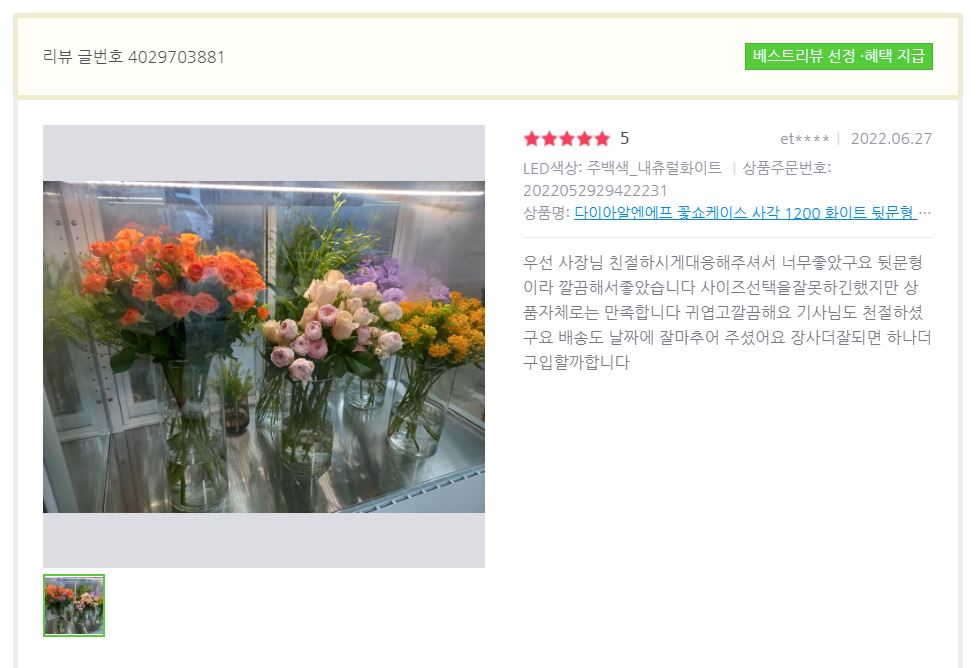
Task: Click order number 2022052929422231
Action: [x=595, y=191]
